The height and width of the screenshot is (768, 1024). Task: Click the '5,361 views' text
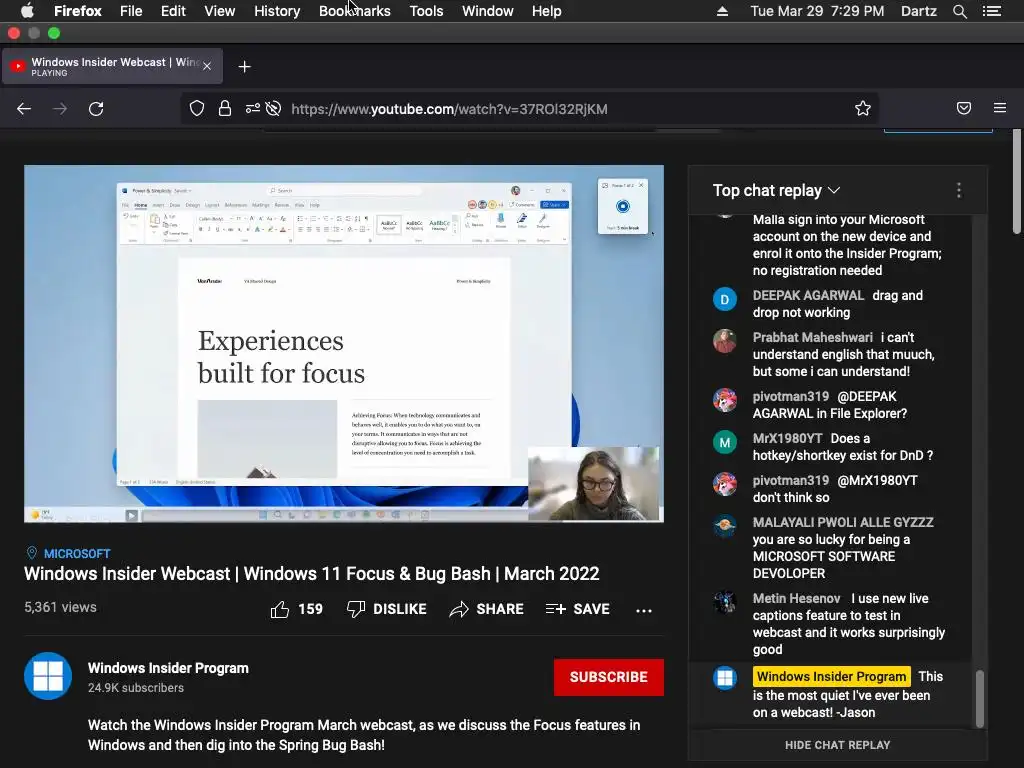(x=60, y=607)
